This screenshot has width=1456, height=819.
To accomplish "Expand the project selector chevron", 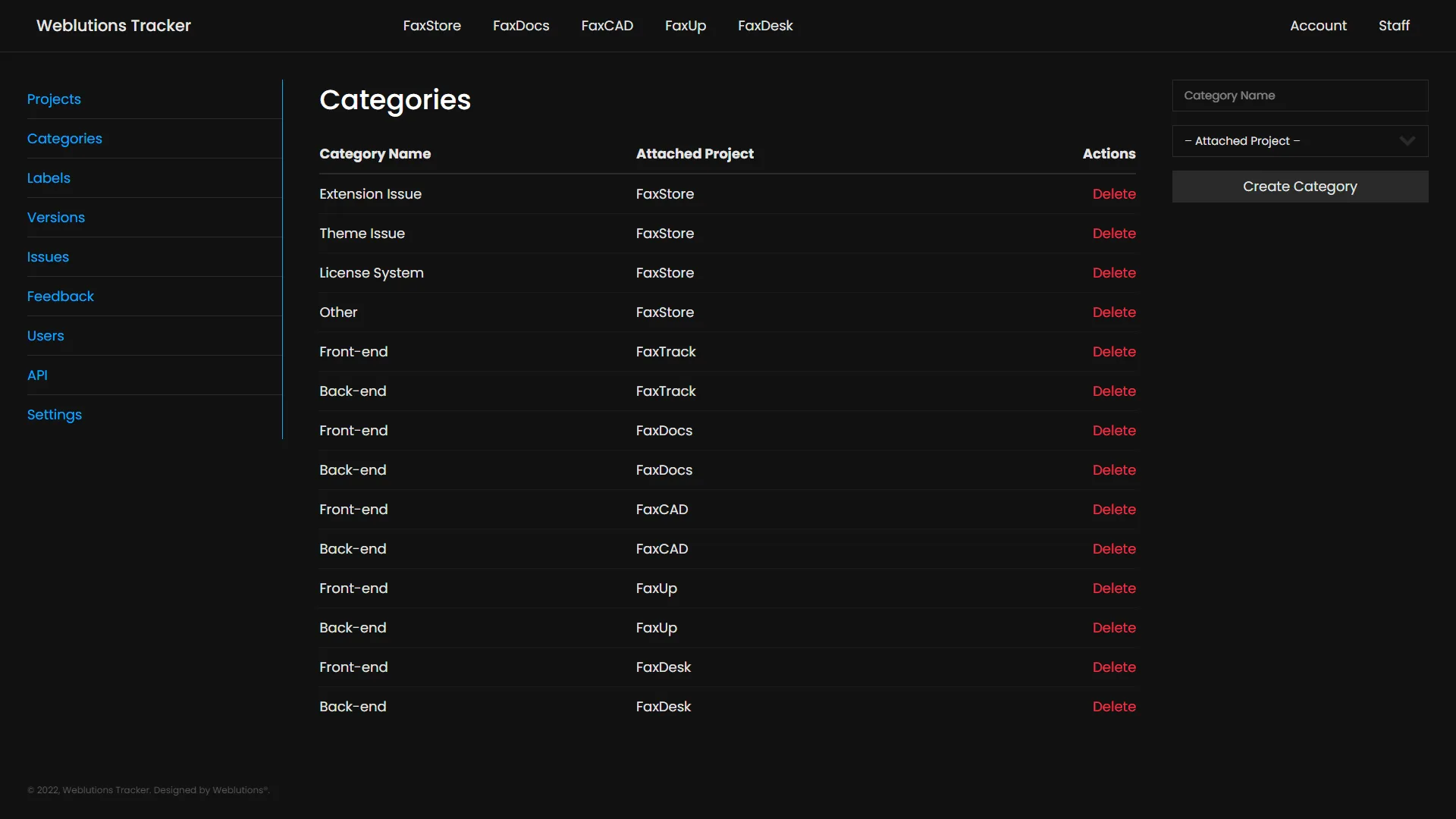I will click(1408, 140).
